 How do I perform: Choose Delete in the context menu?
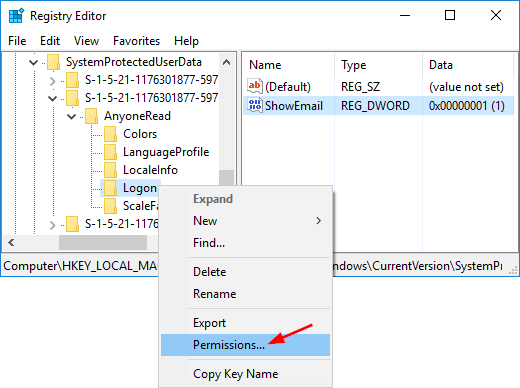(245, 272)
